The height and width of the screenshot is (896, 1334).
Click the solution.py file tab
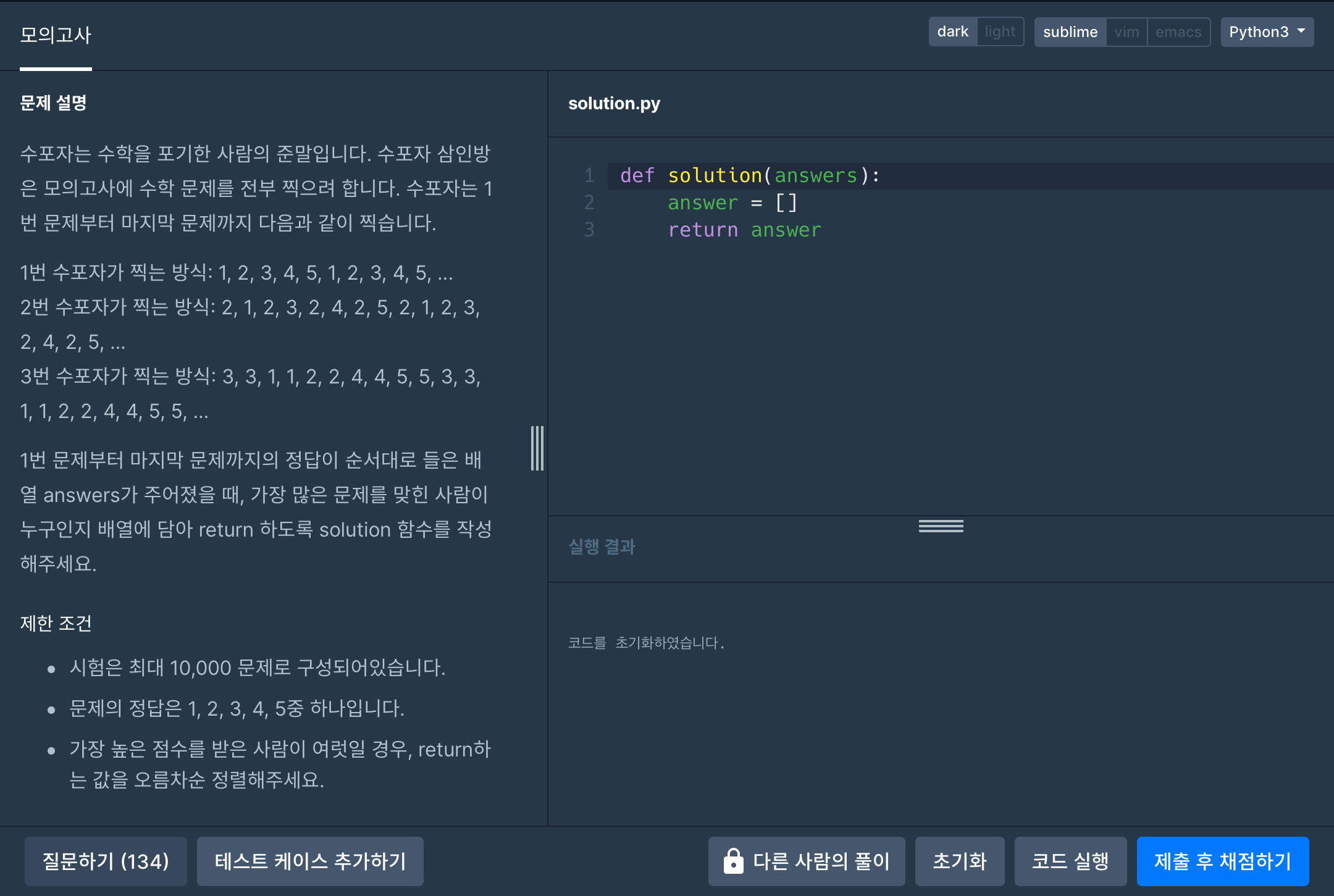(x=614, y=103)
